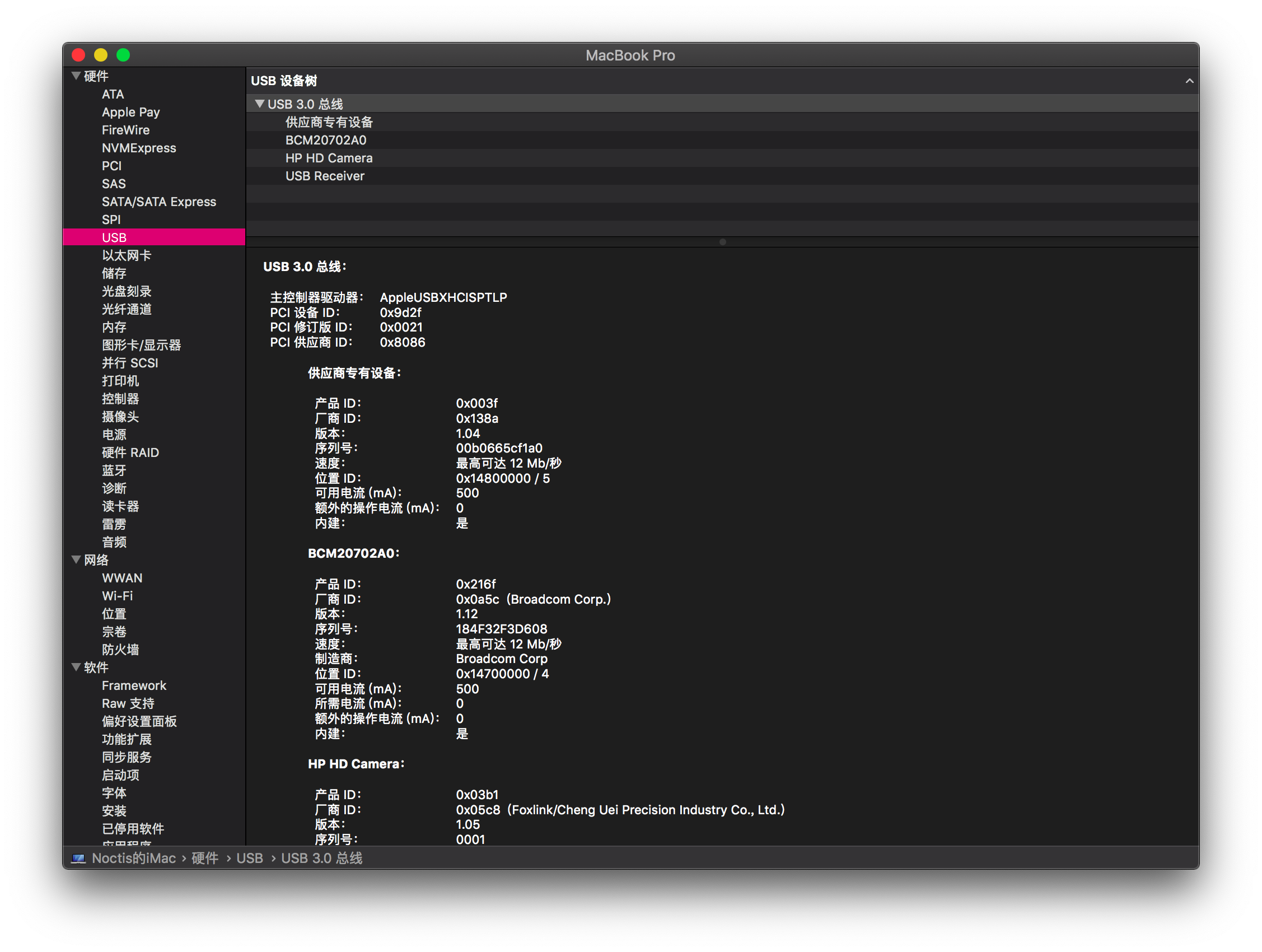Click the 硬件 breadcrumb in path bar

click(205, 858)
